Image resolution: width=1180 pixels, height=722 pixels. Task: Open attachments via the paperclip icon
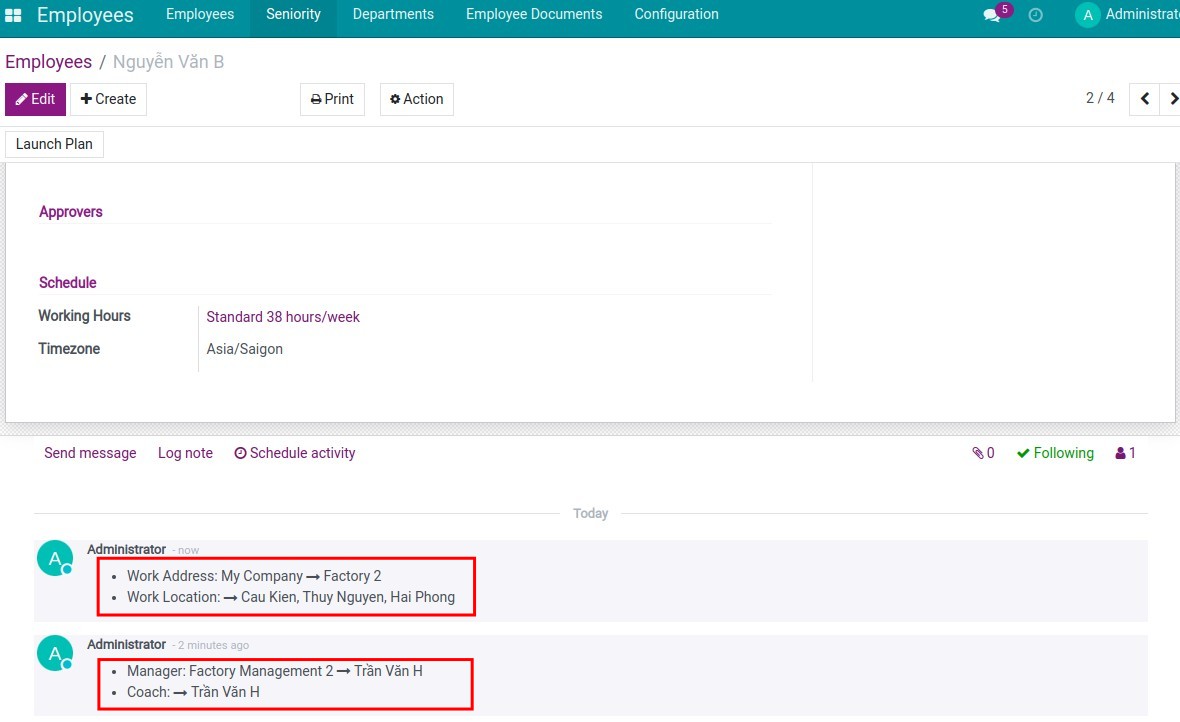978,453
